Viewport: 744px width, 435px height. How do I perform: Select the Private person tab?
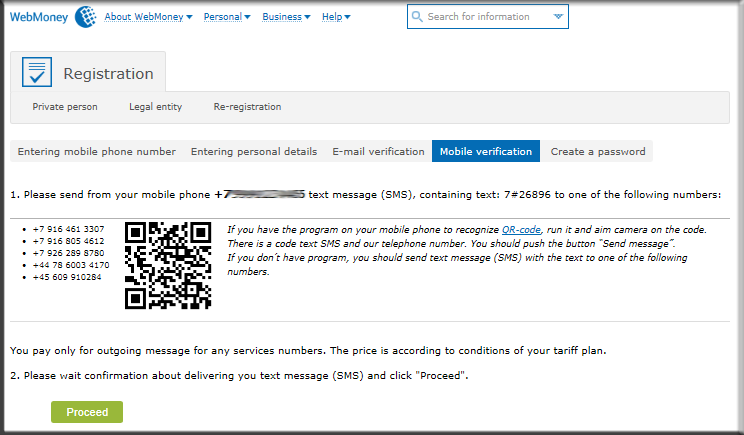tap(65, 107)
